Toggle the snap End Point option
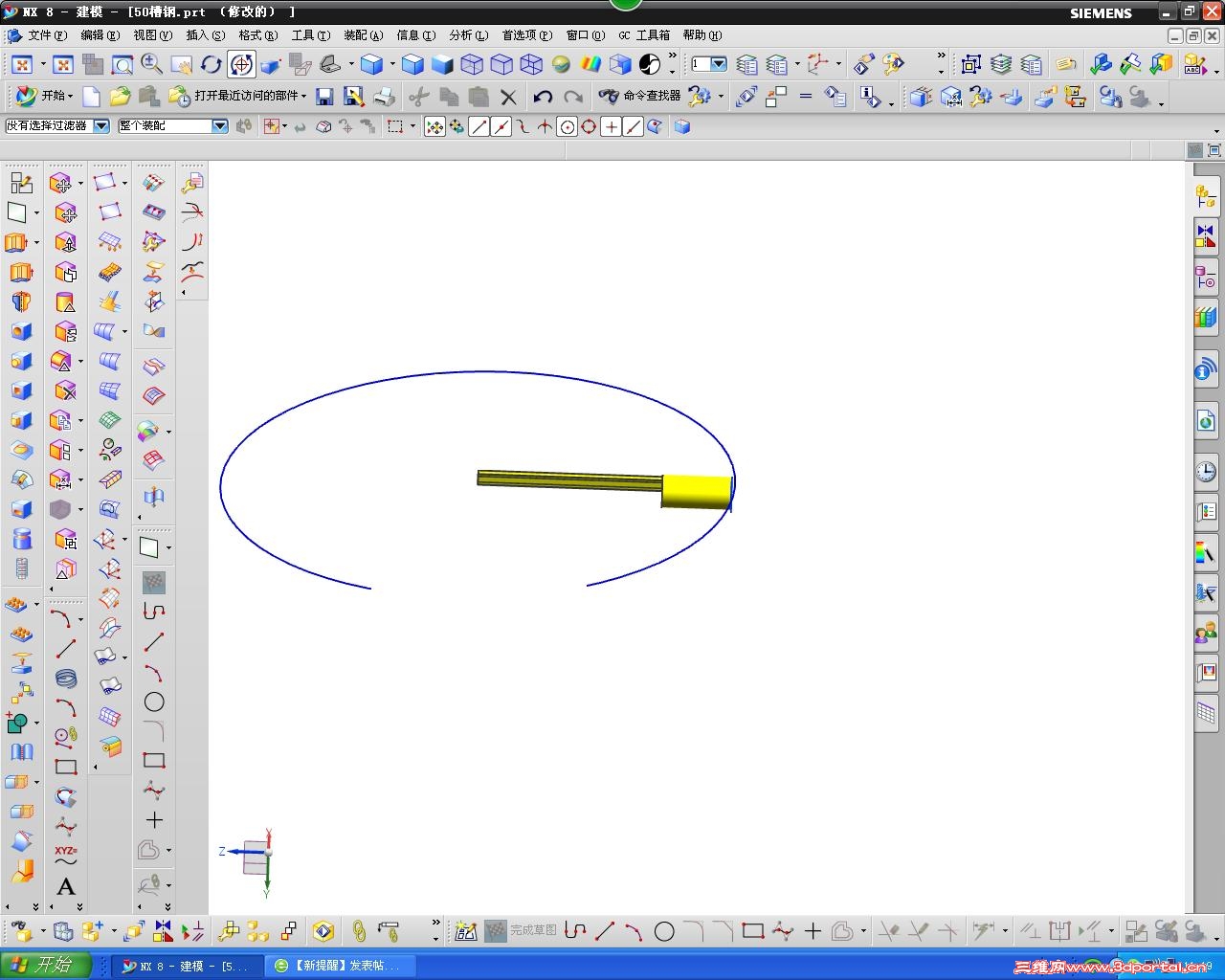Viewport: 1225px width, 980px height. tap(479, 126)
